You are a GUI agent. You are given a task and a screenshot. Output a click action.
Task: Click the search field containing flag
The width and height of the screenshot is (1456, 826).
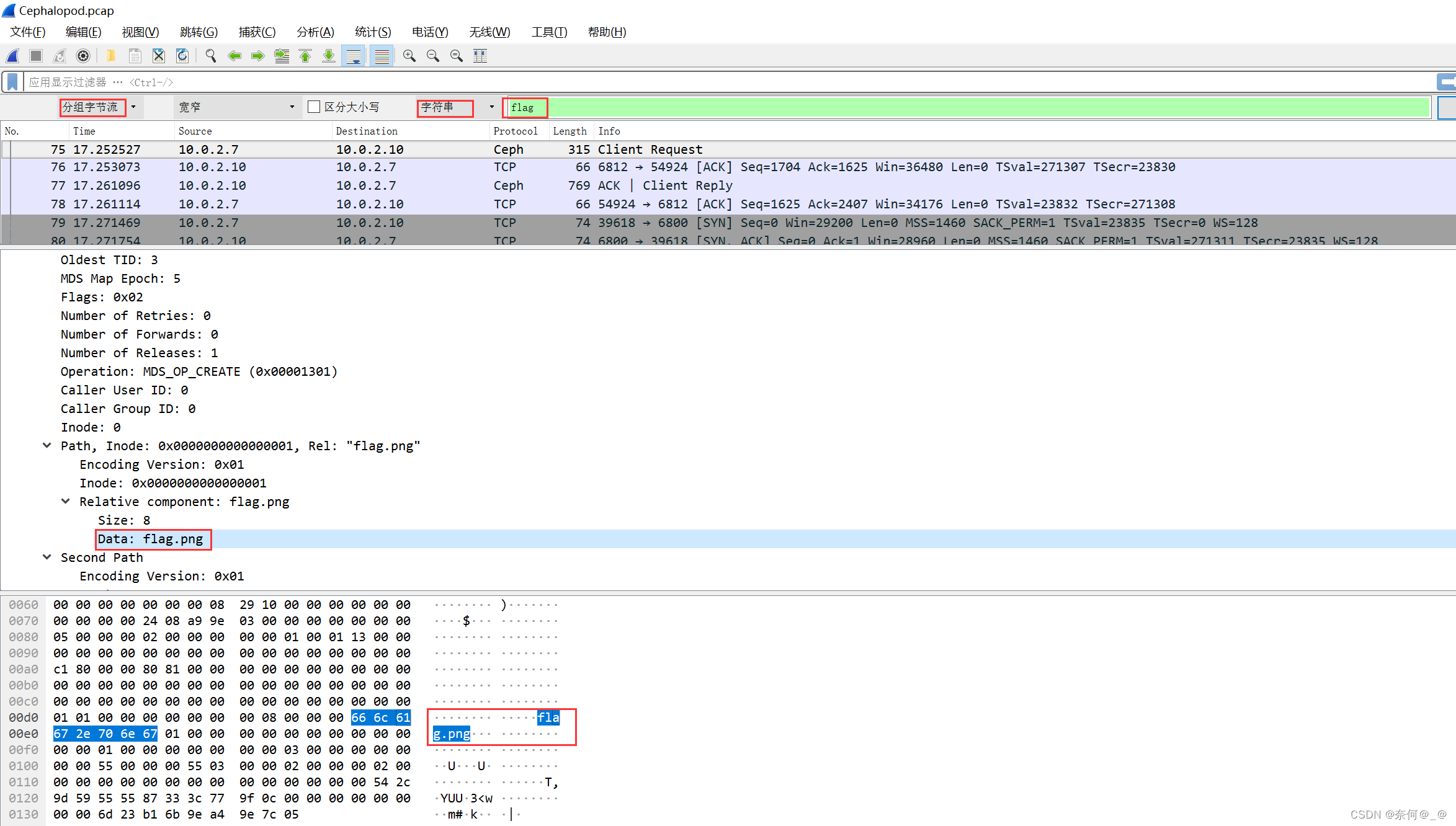coord(969,107)
